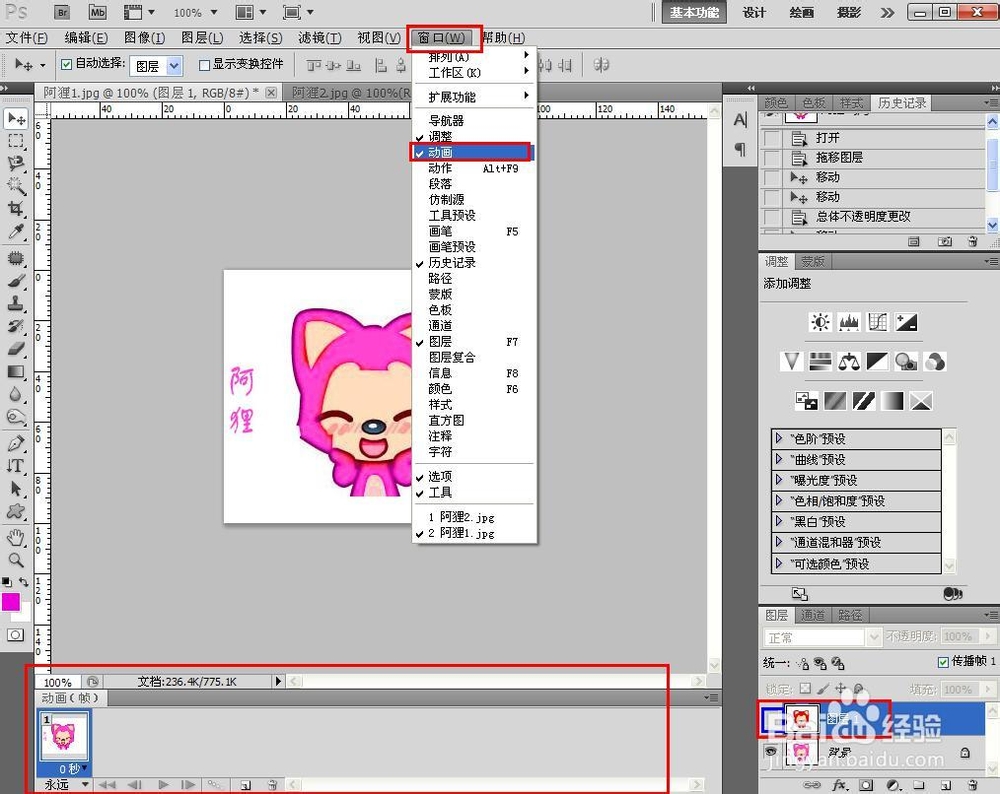Viewport: 1000px width, 794px height.
Task: Expand the 色阶 presets group
Action: point(779,438)
